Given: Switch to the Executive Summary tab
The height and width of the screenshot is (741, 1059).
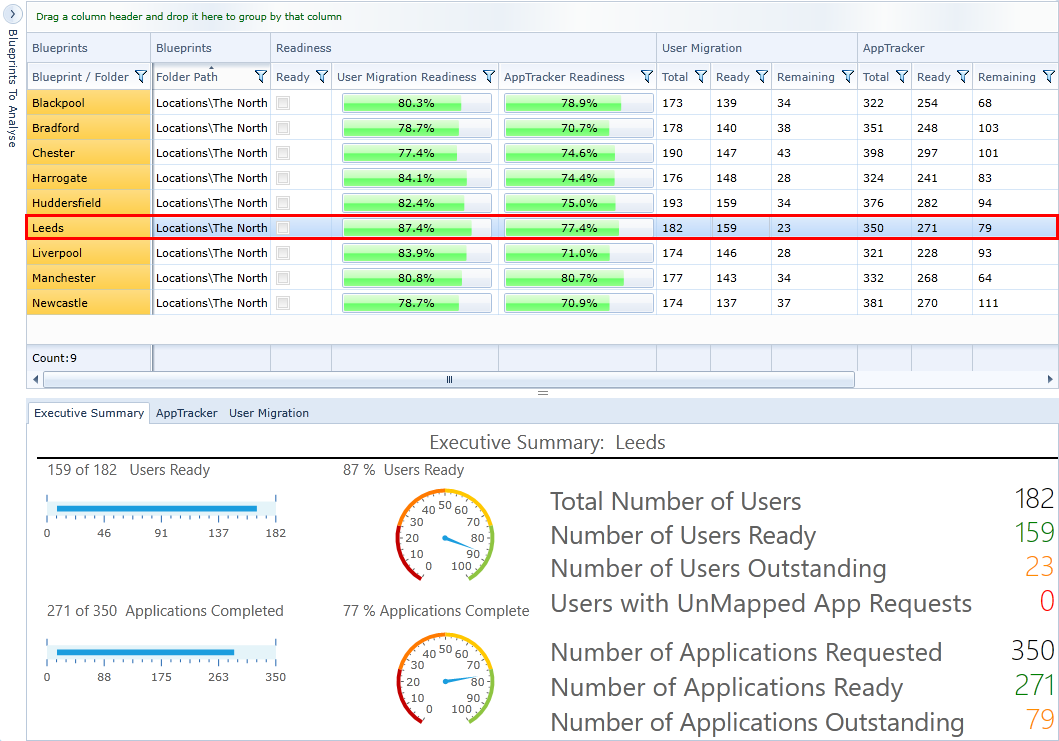Looking at the screenshot, I should [x=88, y=413].
